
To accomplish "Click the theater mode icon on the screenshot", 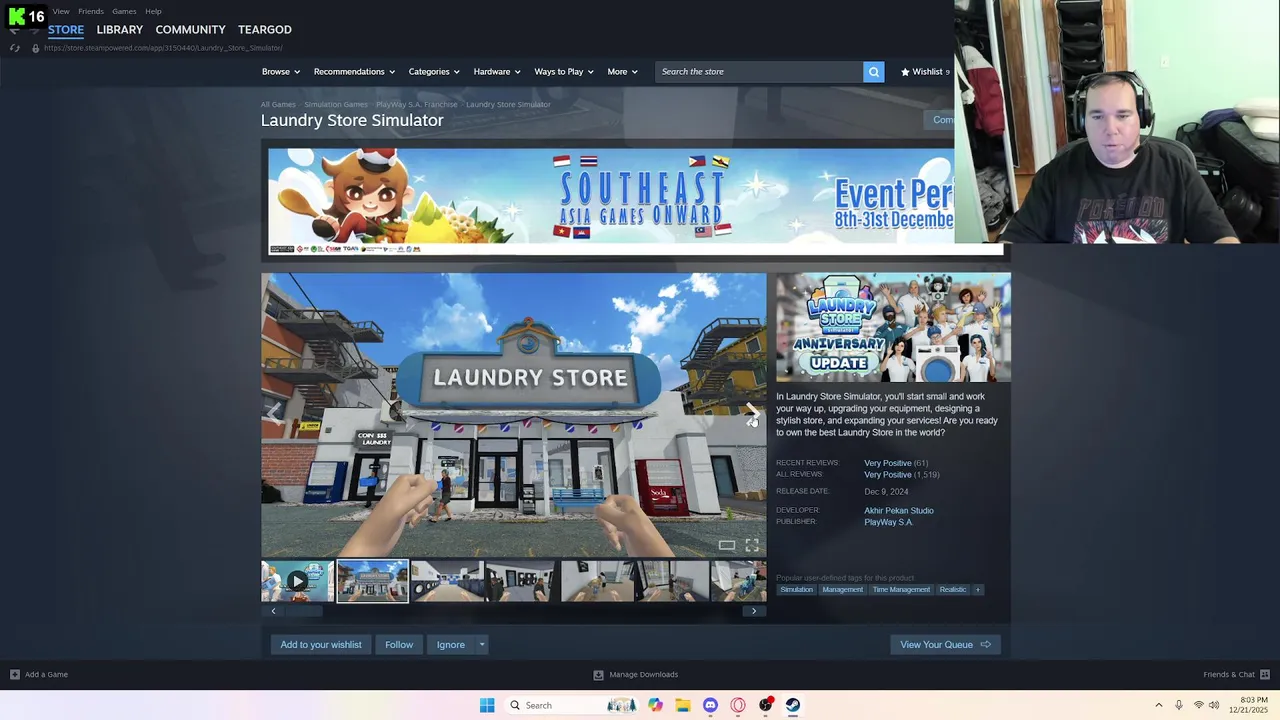I will [727, 545].
